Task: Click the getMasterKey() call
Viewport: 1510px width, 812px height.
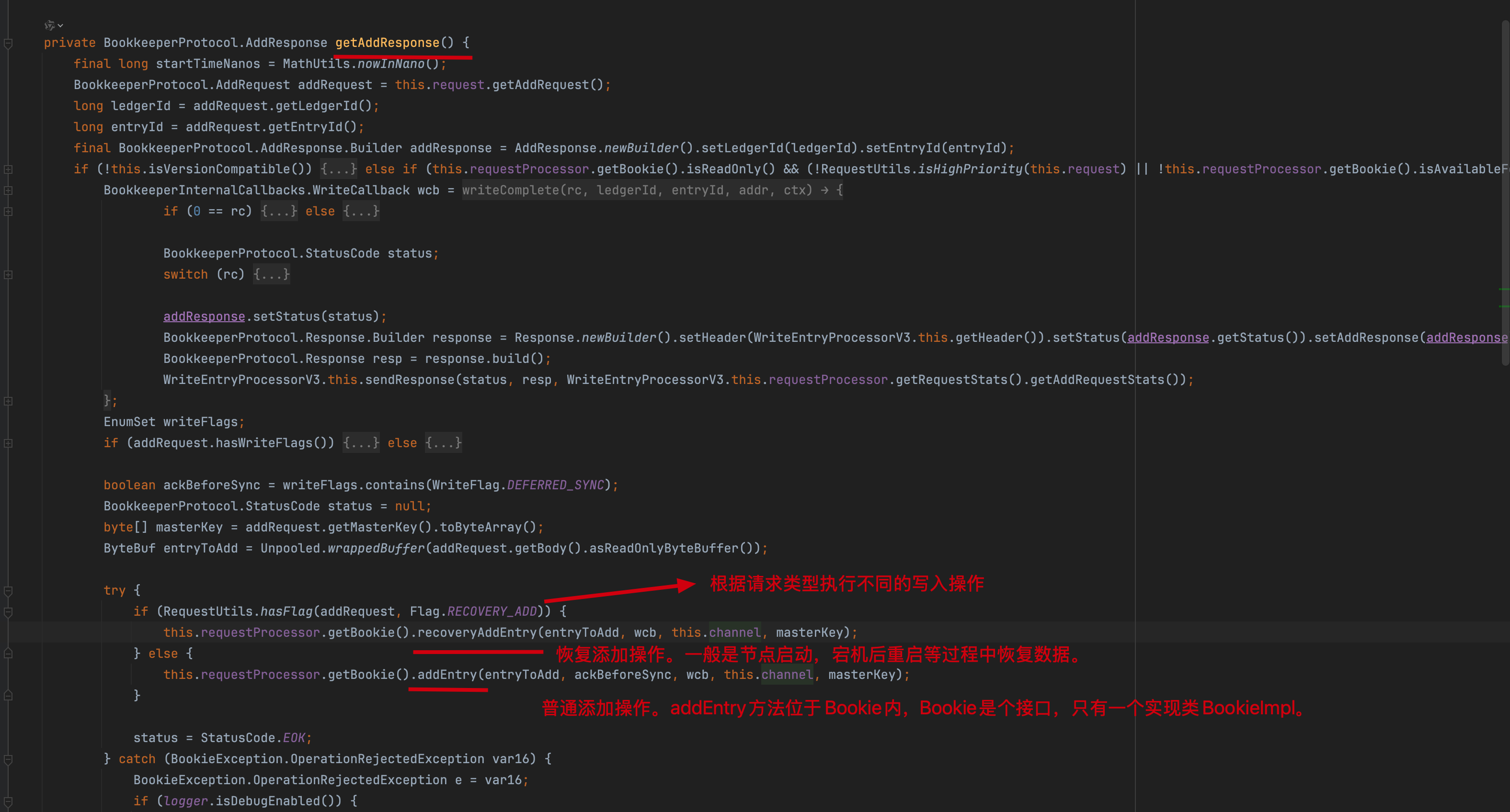Action: [x=380, y=528]
